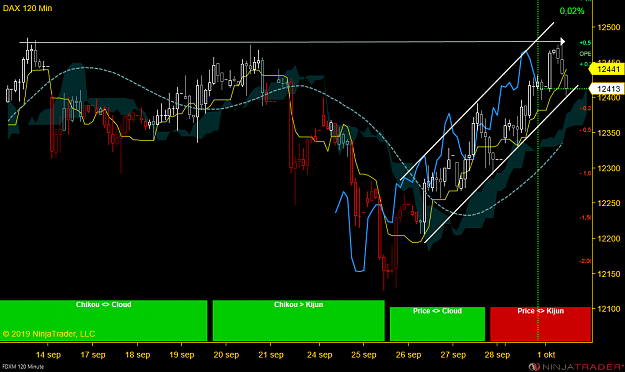
Task: Click the 12150 price axis label
Action: click(x=609, y=274)
